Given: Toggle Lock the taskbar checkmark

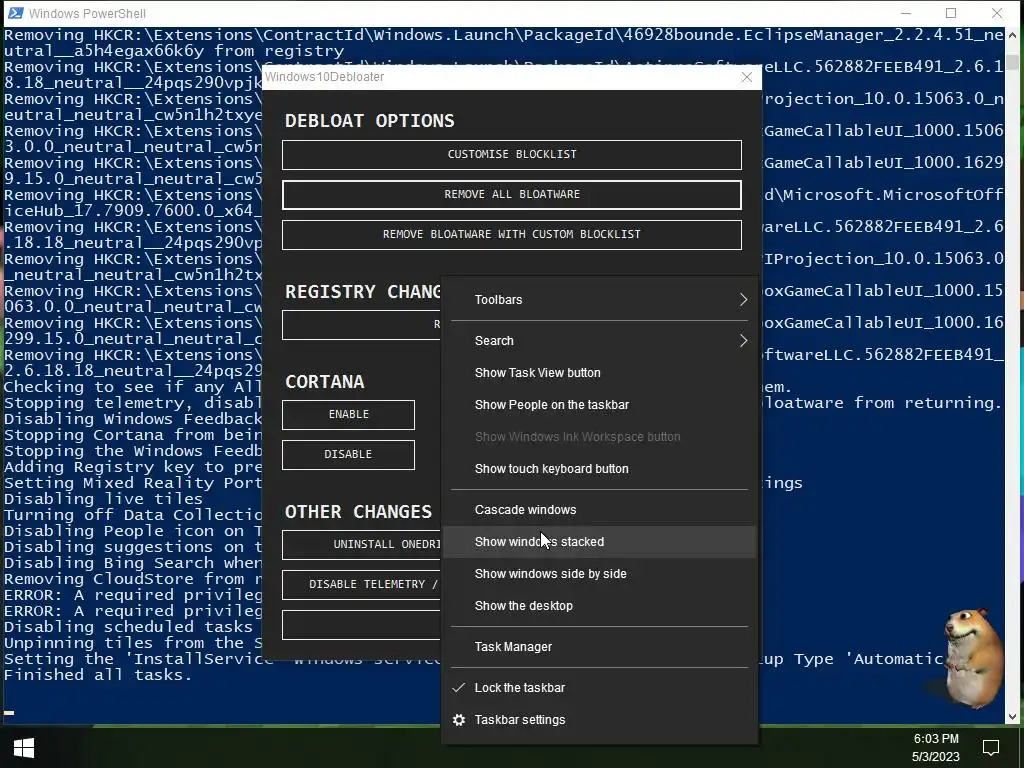Looking at the screenshot, I should (459, 688).
